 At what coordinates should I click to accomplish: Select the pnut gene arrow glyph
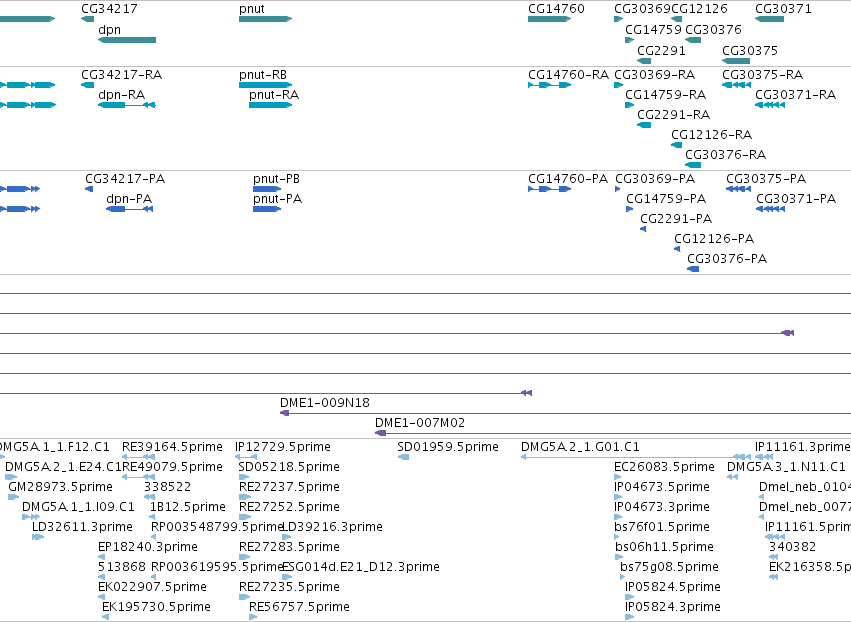tap(265, 19)
